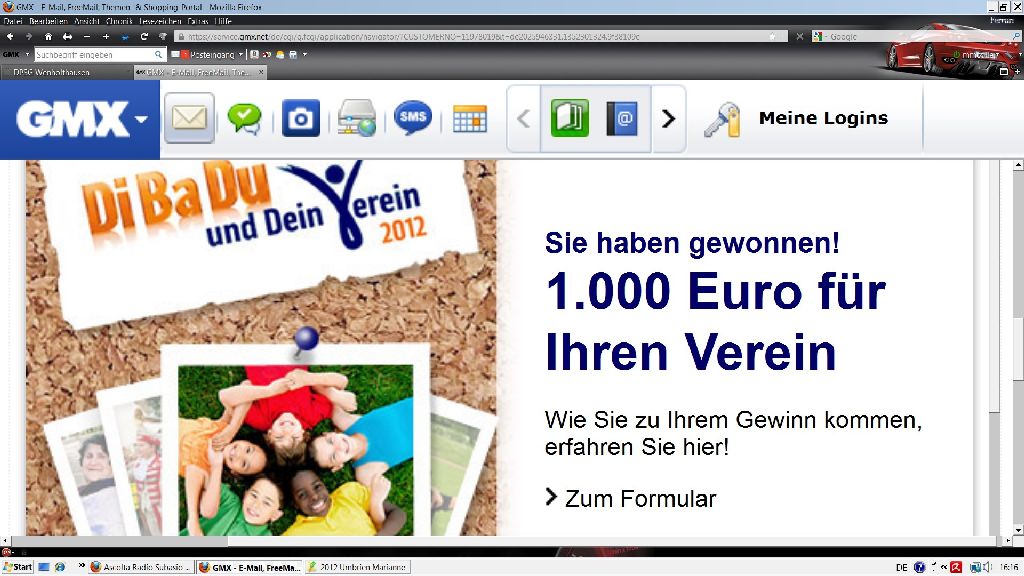This screenshot has height=576, width=1024.
Task: Open the Bearbeiten menu
Action: pos(48,21)
